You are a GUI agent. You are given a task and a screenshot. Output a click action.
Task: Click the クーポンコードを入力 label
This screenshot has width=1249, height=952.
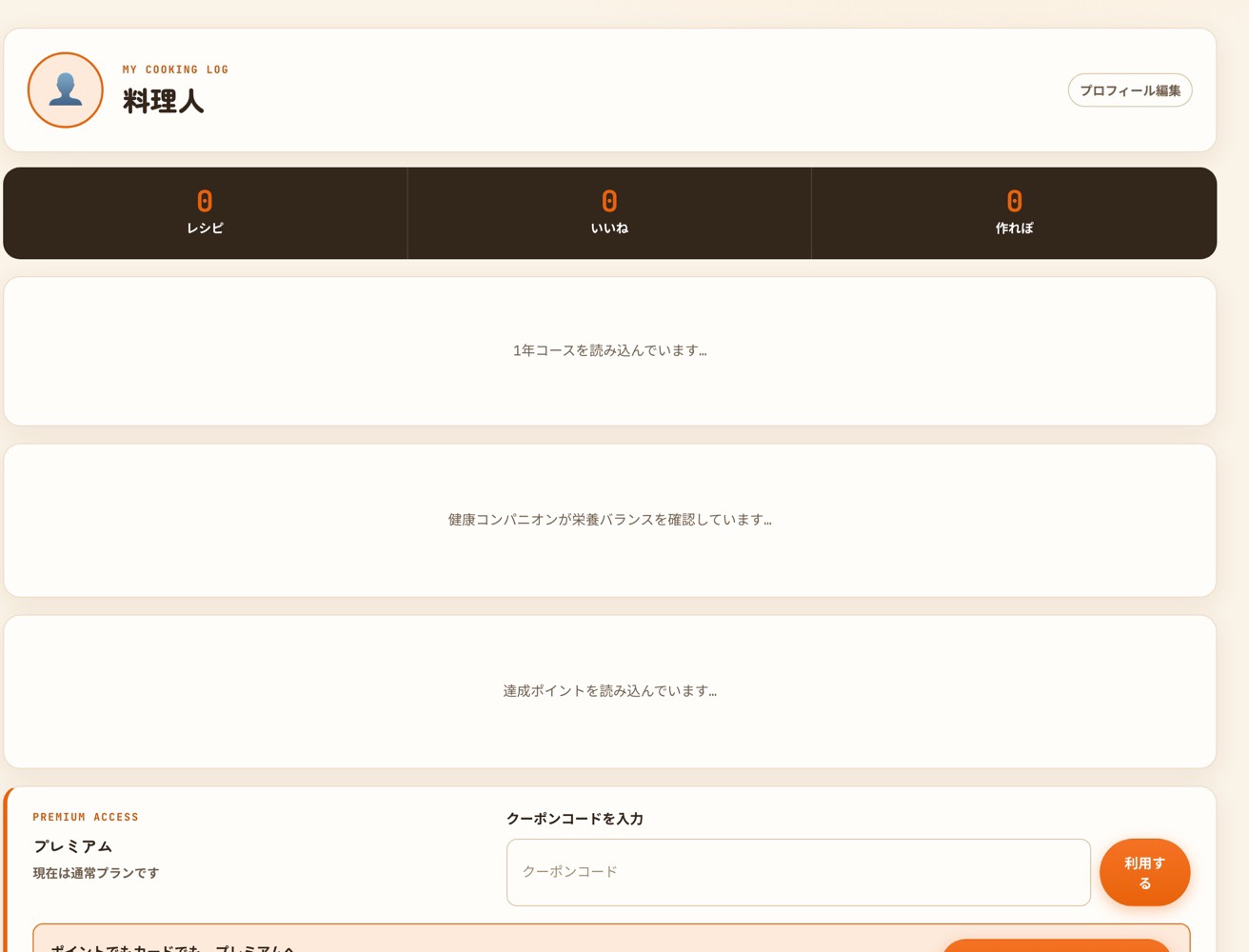point(575,819)
